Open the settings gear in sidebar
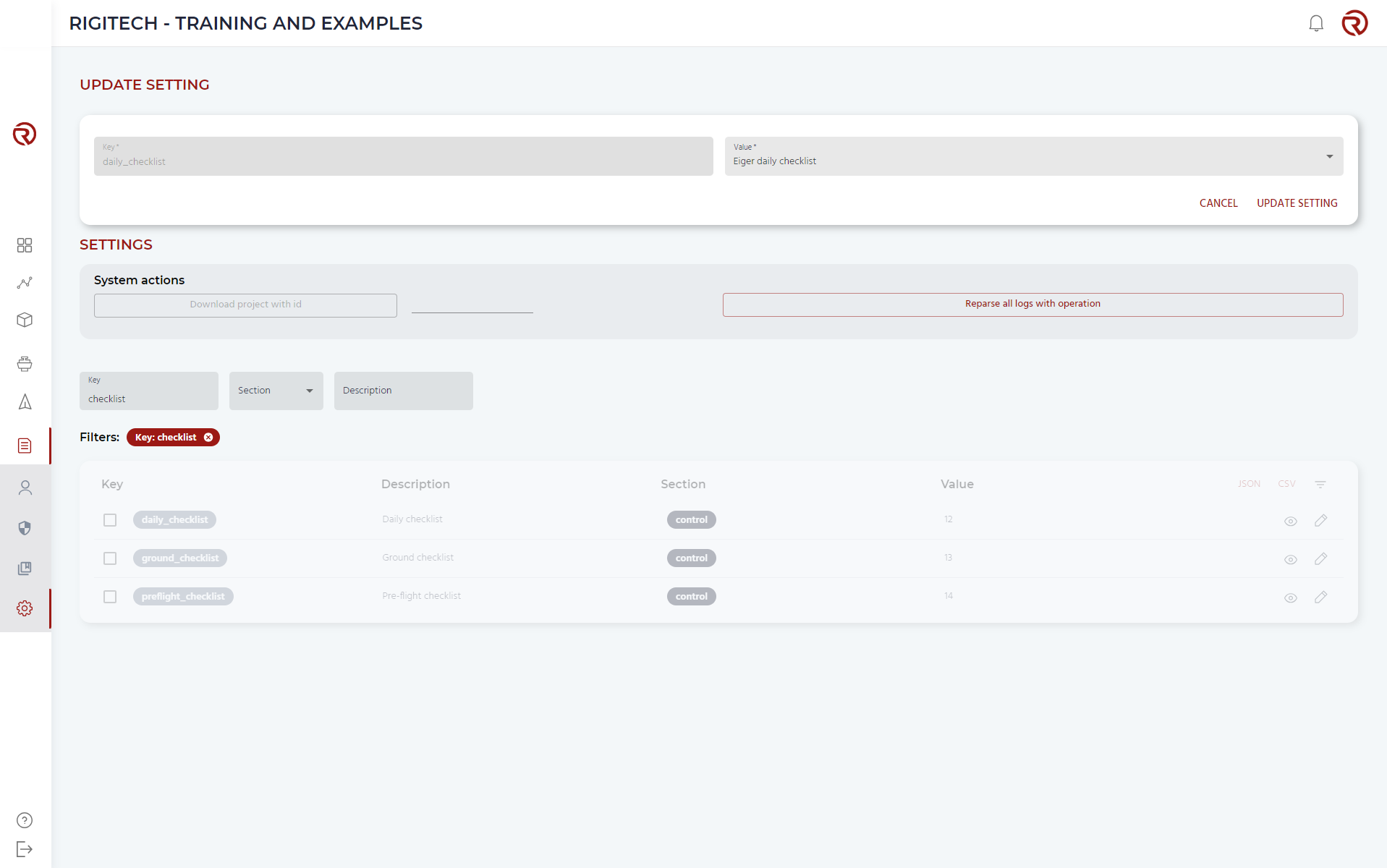This screenshot has height=868, width=1387. pos(25,608)
